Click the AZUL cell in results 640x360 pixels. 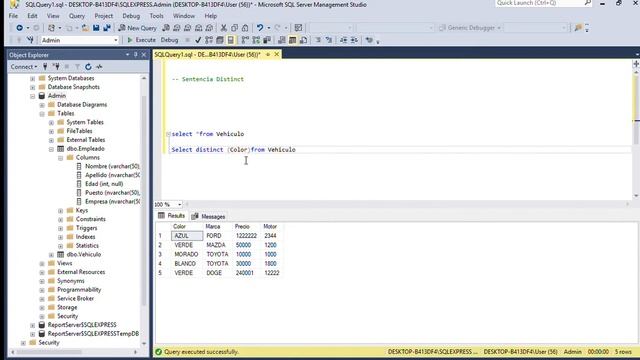[x=187, y=236]
